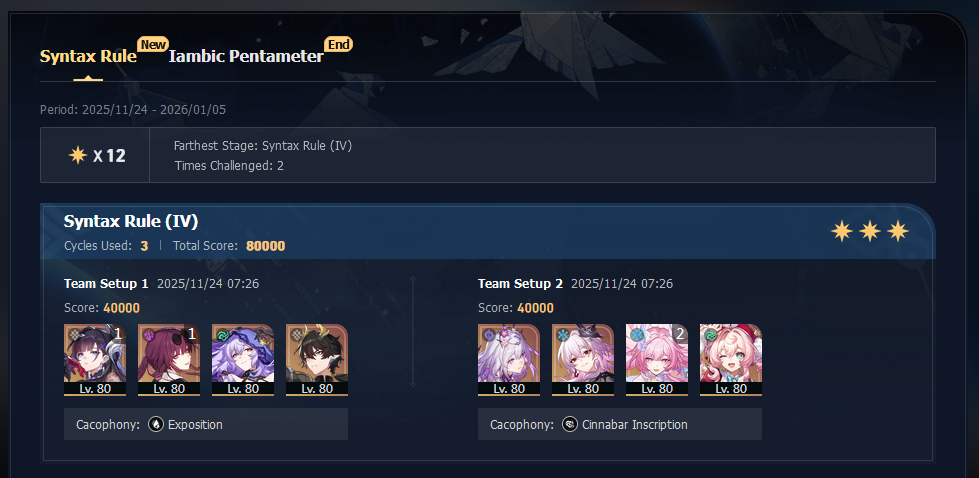Click the New badge on Syntax Rule
Screen dimensions: 979x478
[x=153, y=44]
